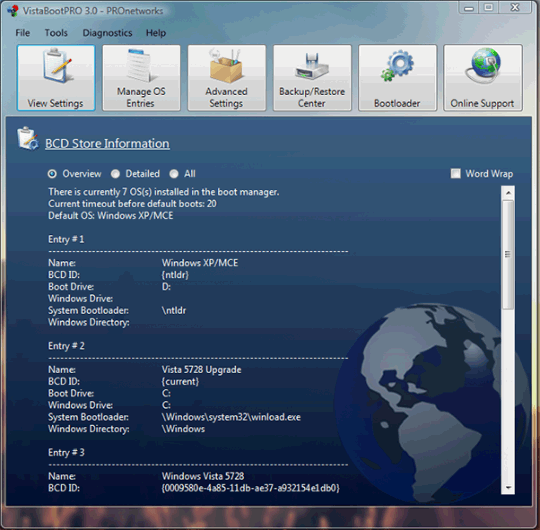Open the Bootloader gears section
Screen dimensions: 540x530
pyautogui.click(x=397, y=78)
